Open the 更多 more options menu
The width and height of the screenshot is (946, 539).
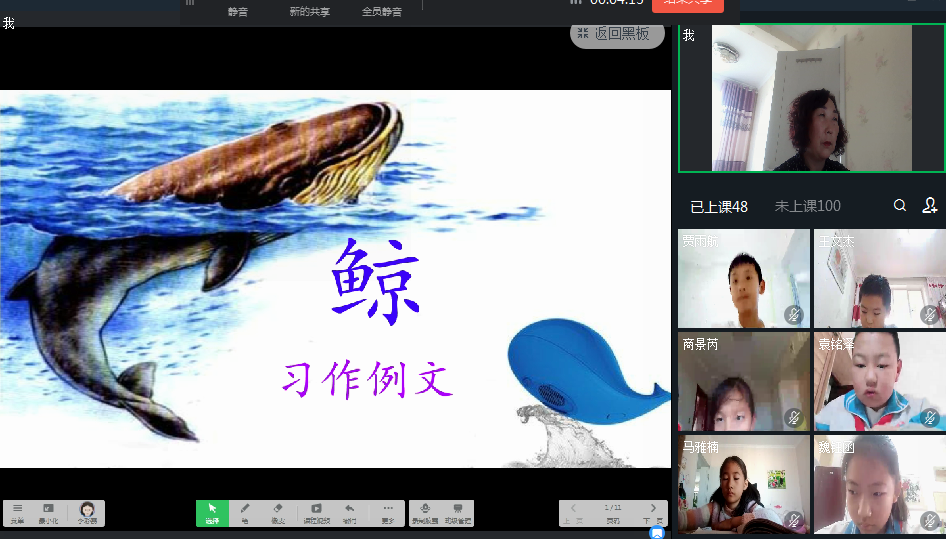(388, 512)
